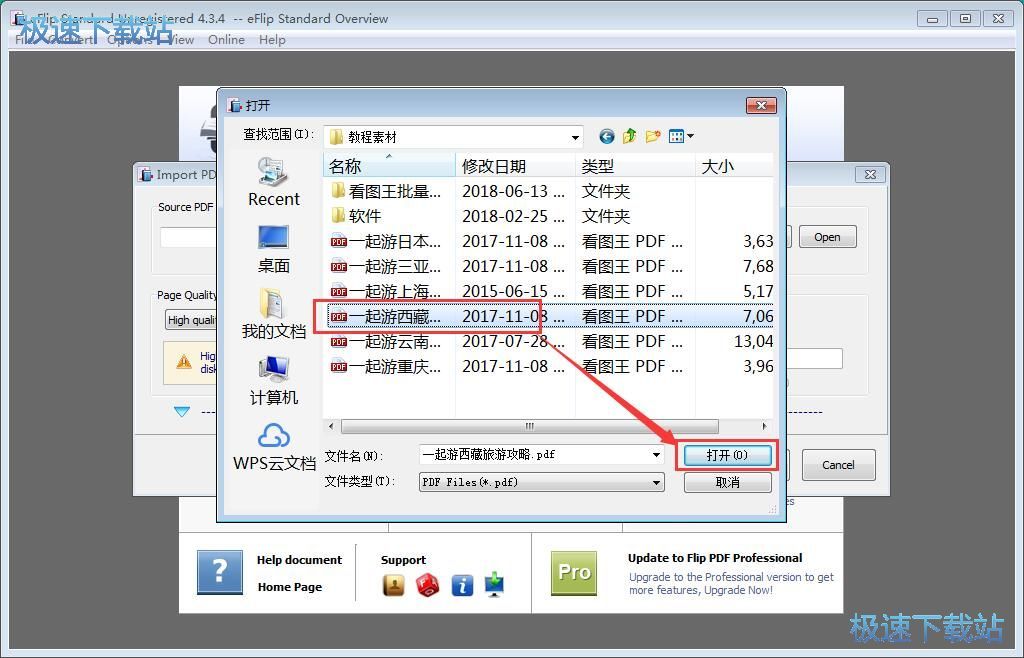Sort files by 大小 column header
The width and height of the screenshot is (1024, 658).
coord(734,166)
